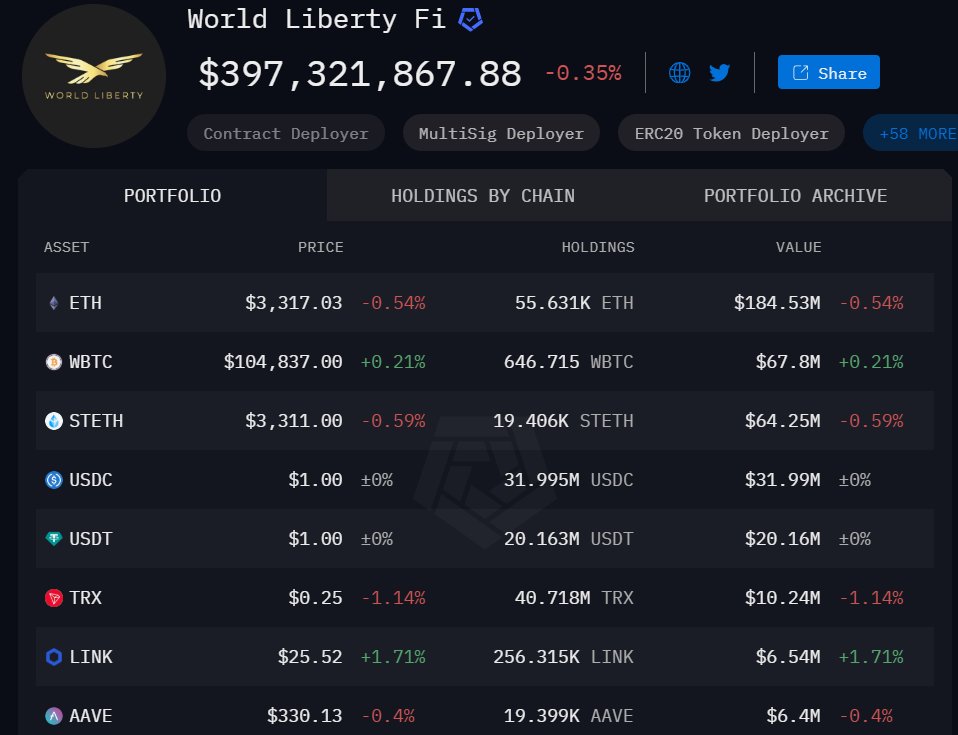This screenshot has width=958, height=735.
Task: Click the VALUE column header
Action: (x=798, y=247)
